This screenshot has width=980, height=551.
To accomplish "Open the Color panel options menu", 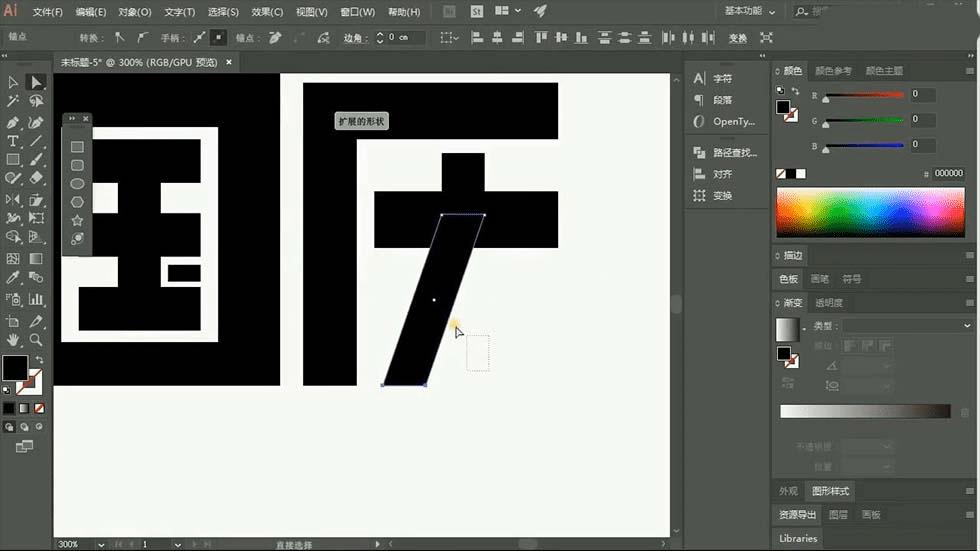I will pos(969,71).
